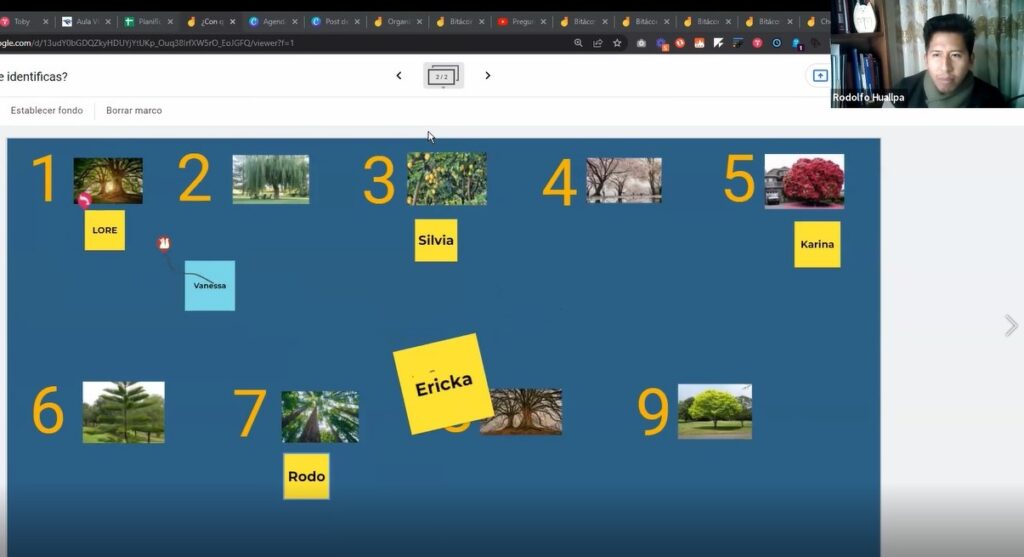Click the willow tree image beside number 2
Screen dimensions: 1024x557
click(271, 179)
